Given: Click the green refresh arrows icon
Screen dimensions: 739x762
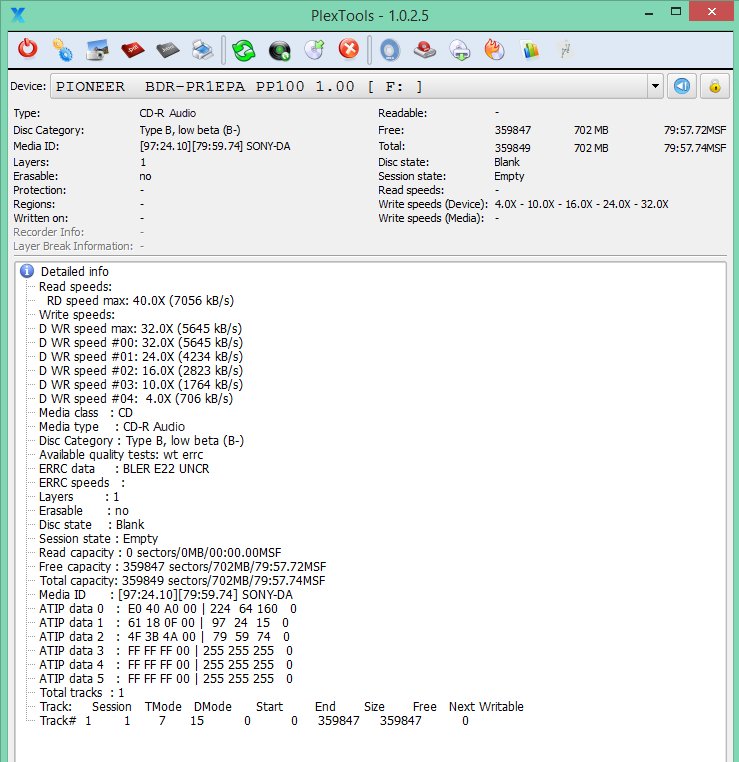Looking at the screenshot, I should pyautogui.click(x=244, y=48).
